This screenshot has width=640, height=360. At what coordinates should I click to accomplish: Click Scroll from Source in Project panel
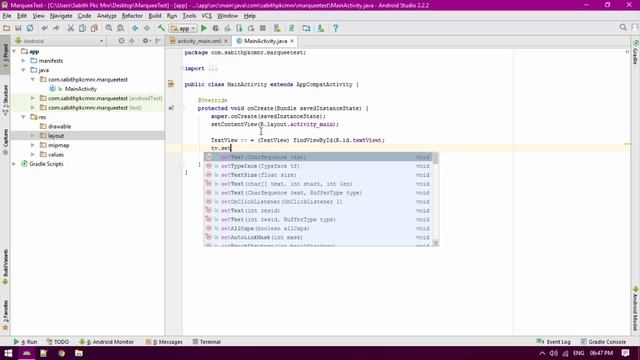tap(121, 41)
